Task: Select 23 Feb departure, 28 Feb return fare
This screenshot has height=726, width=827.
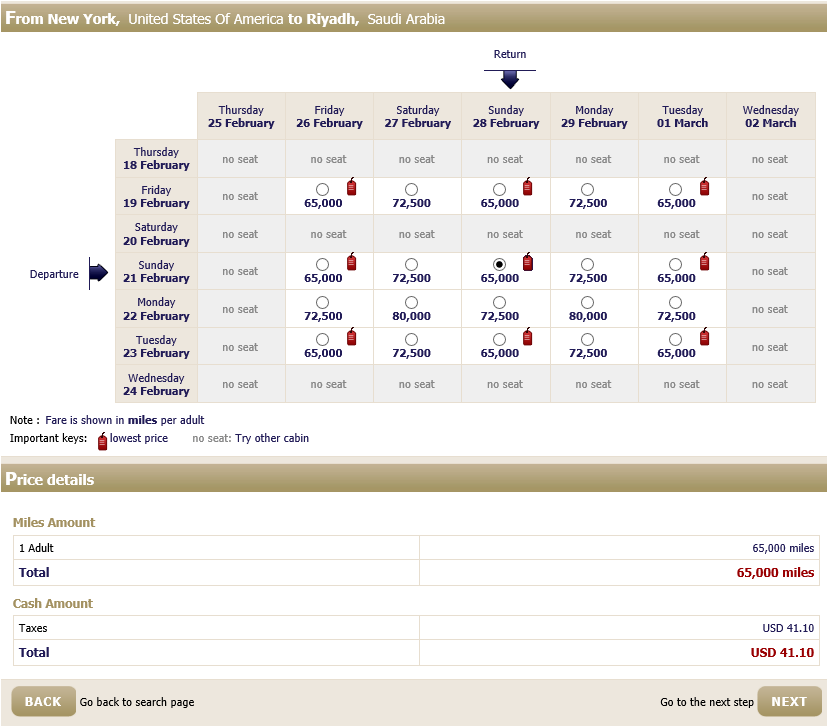Action: 499,340
